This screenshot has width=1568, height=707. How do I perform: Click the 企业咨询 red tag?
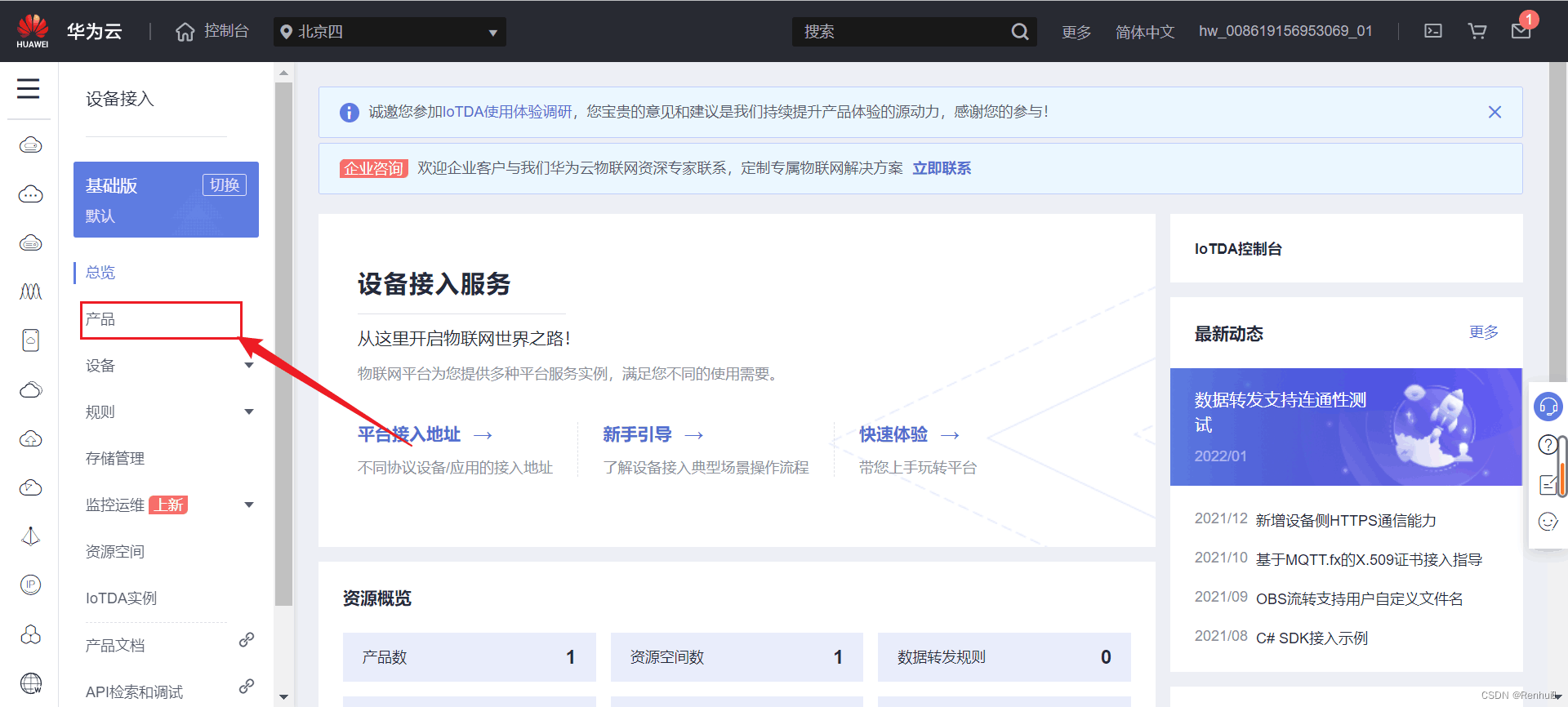click(373, 168)
